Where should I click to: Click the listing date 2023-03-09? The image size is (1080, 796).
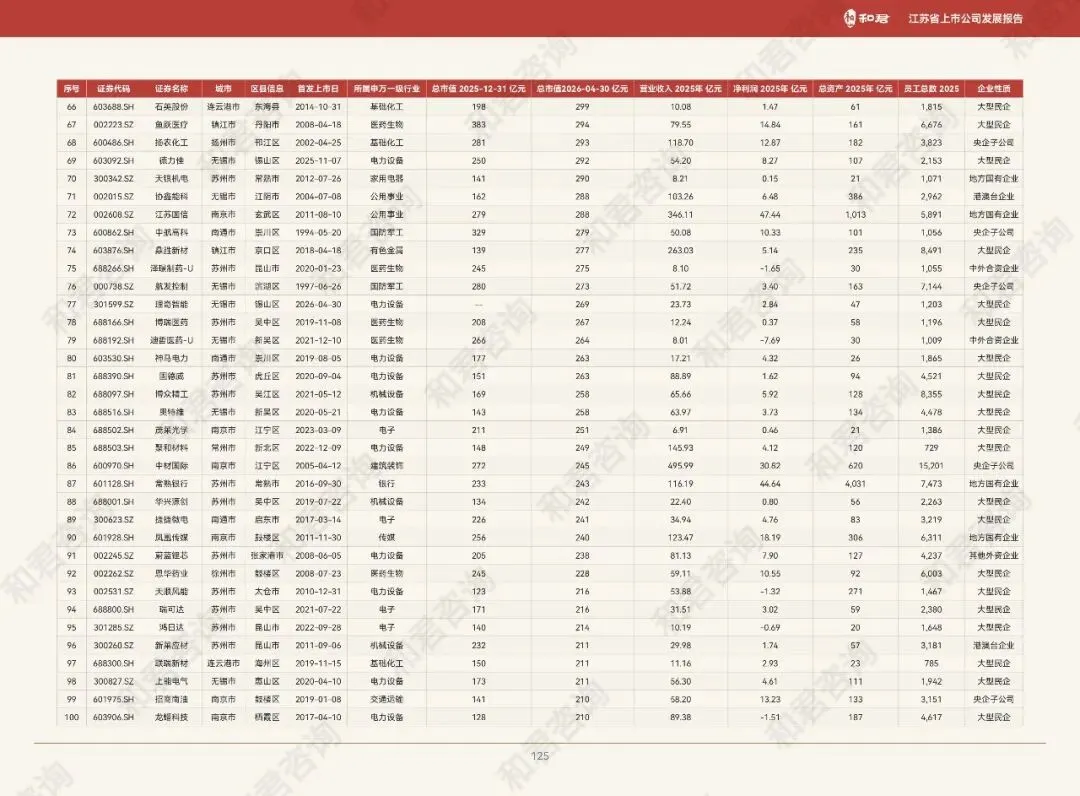(x=318, y=430)
